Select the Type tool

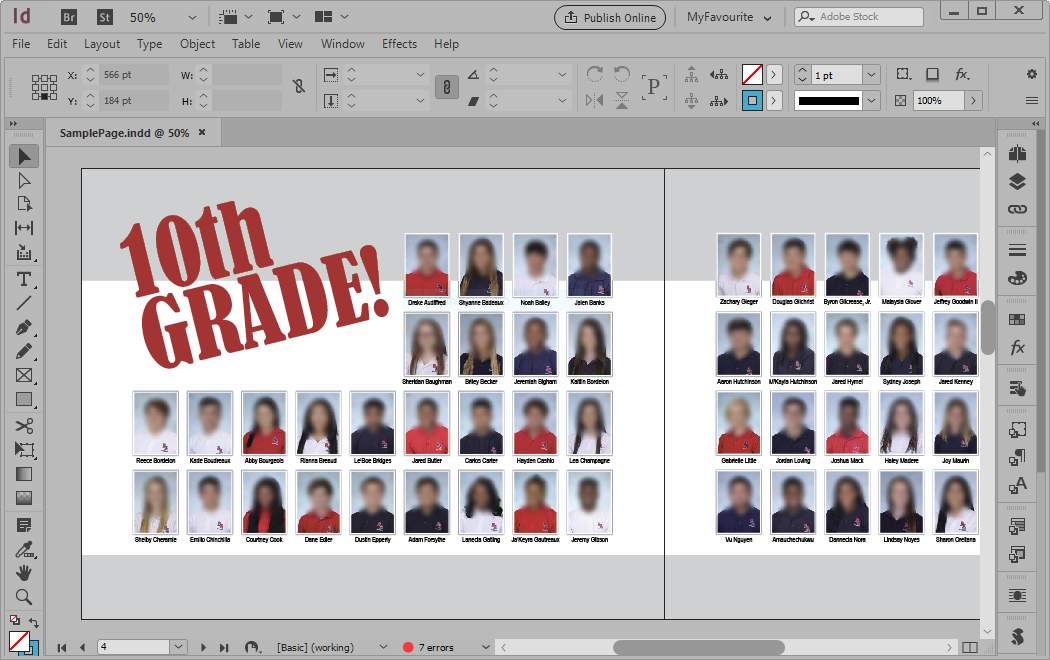pos(24,278)
